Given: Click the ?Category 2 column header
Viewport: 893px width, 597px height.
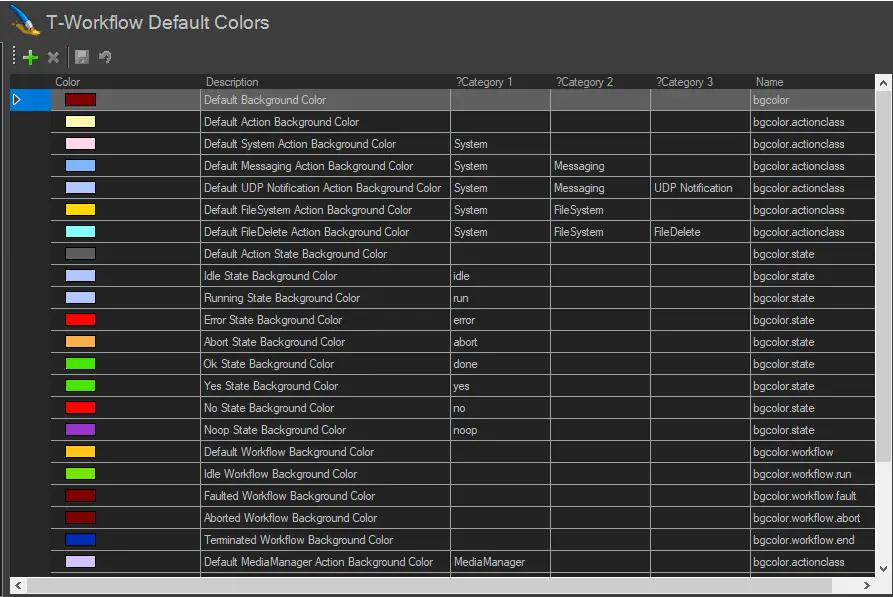Looking at the screenshot, I should (x=584, y=82).
